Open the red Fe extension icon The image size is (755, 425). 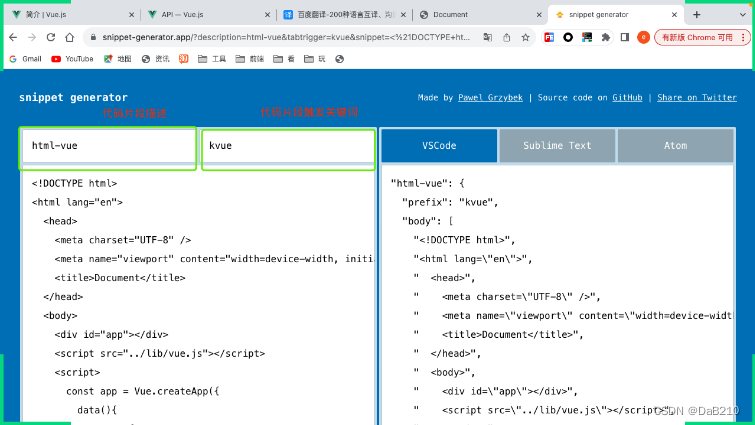click(x=549, y=37)
